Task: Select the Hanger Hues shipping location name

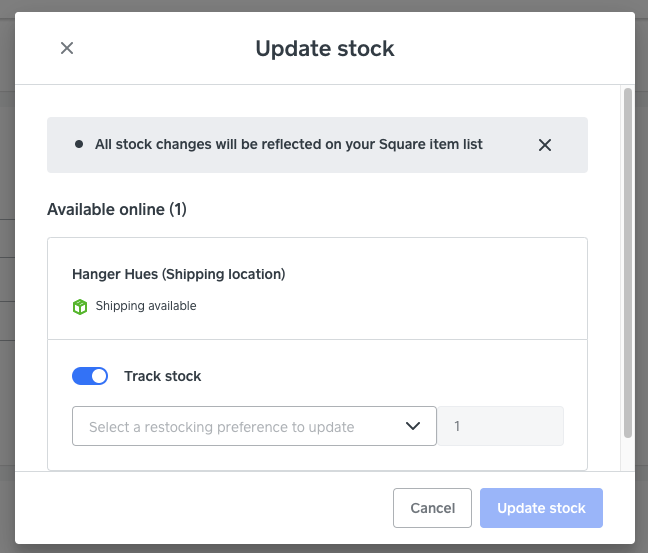Action: pos(178,274)
